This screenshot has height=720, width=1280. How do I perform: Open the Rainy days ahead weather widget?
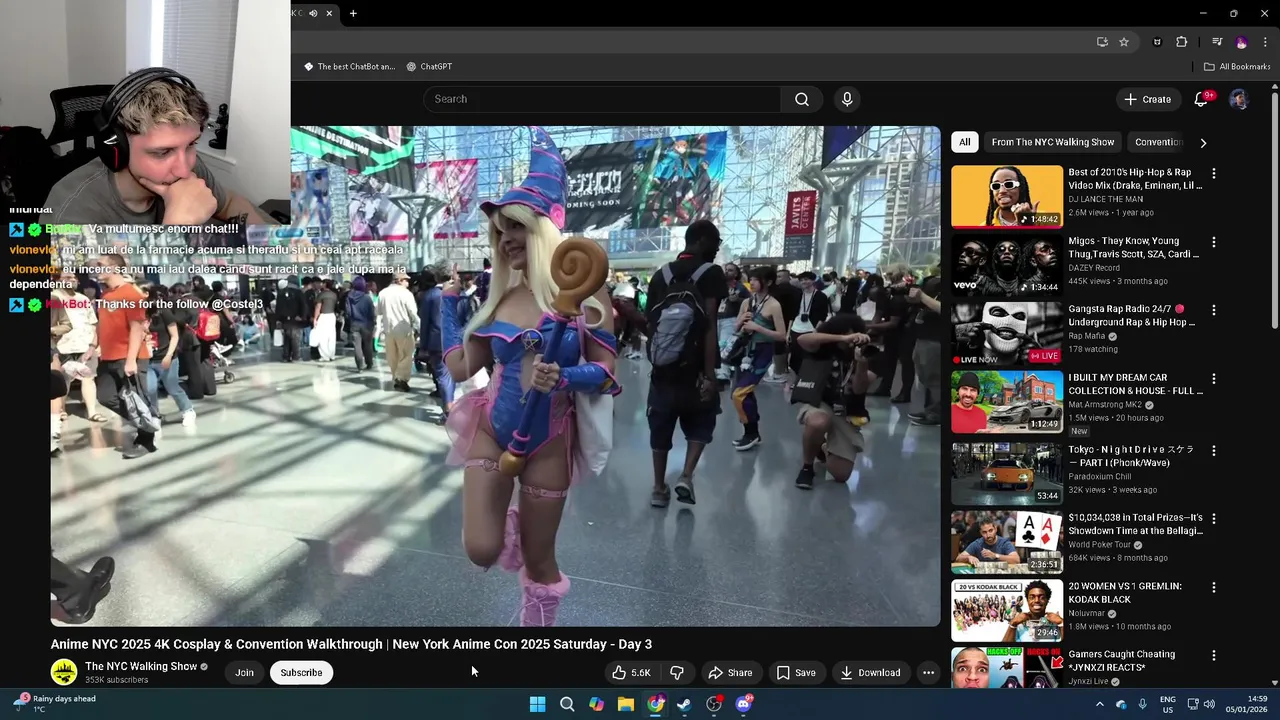55,704
